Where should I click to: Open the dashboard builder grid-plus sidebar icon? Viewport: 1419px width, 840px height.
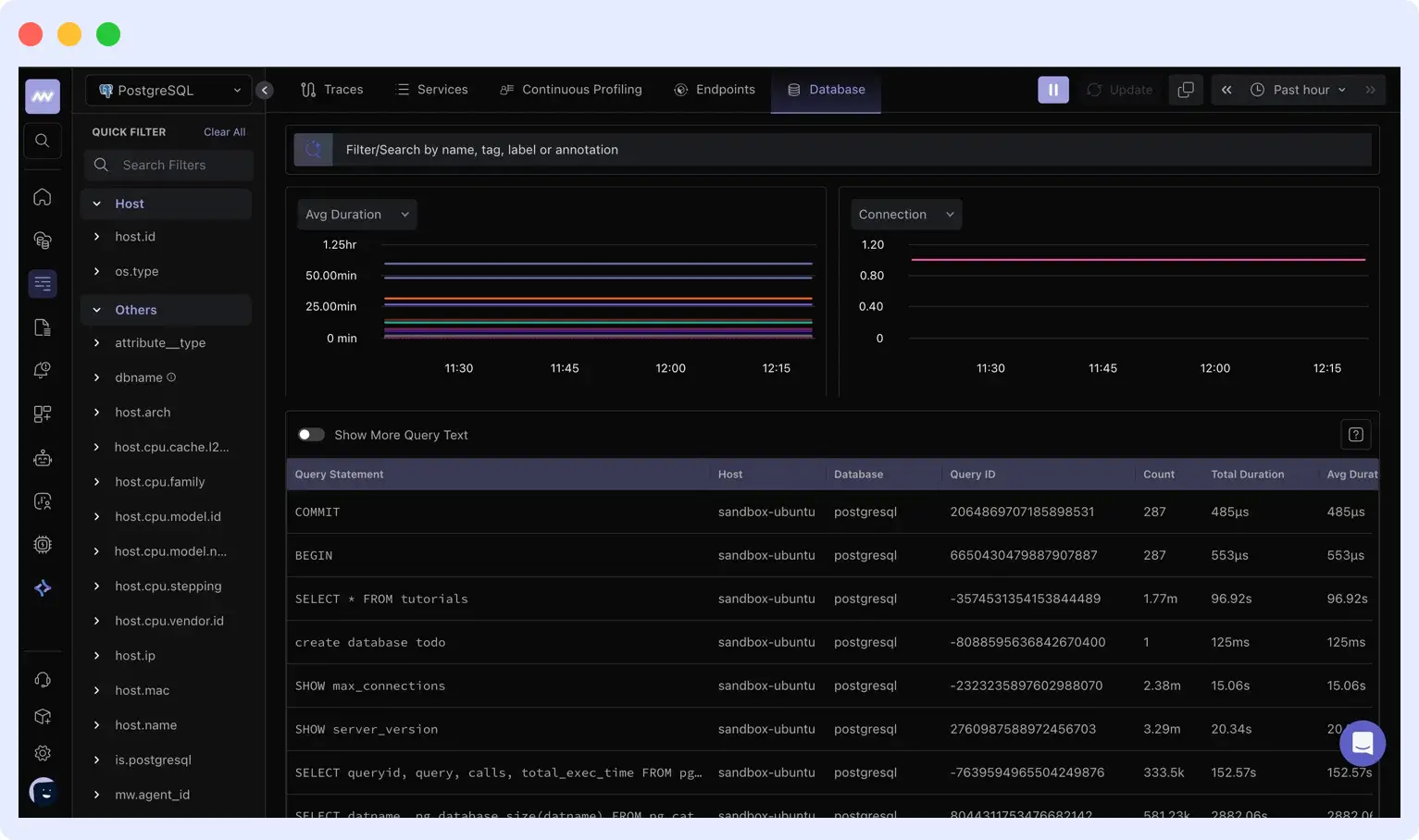click(43, 414)
